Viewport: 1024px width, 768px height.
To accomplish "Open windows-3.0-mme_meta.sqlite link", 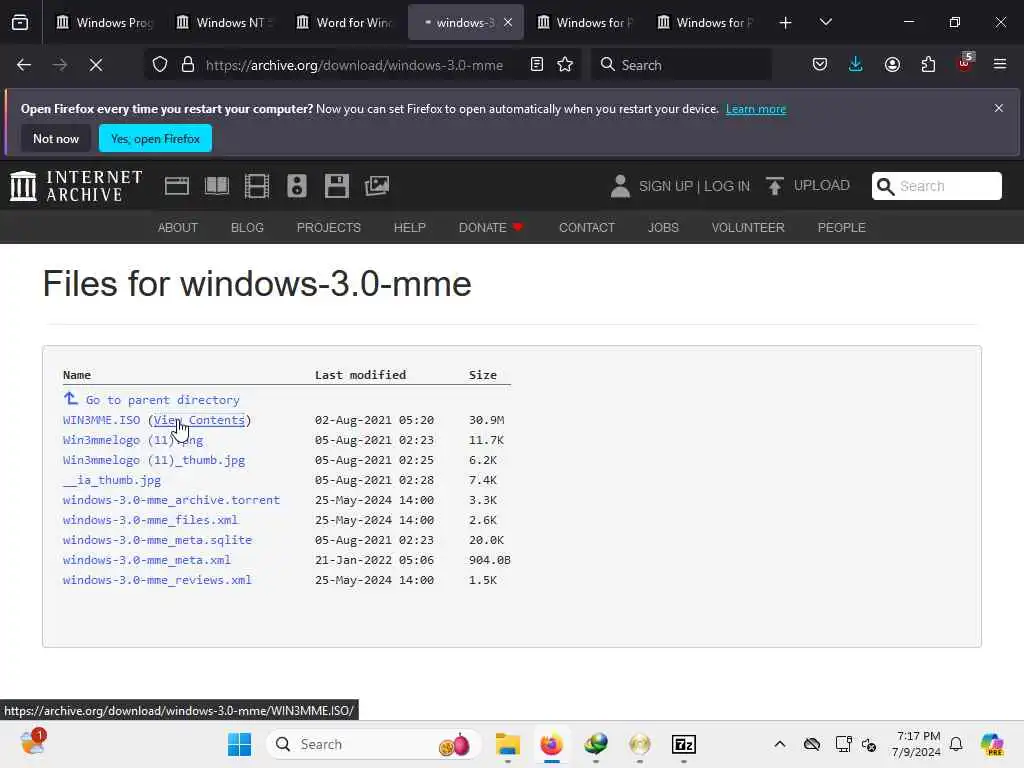I will click(157, 540).
